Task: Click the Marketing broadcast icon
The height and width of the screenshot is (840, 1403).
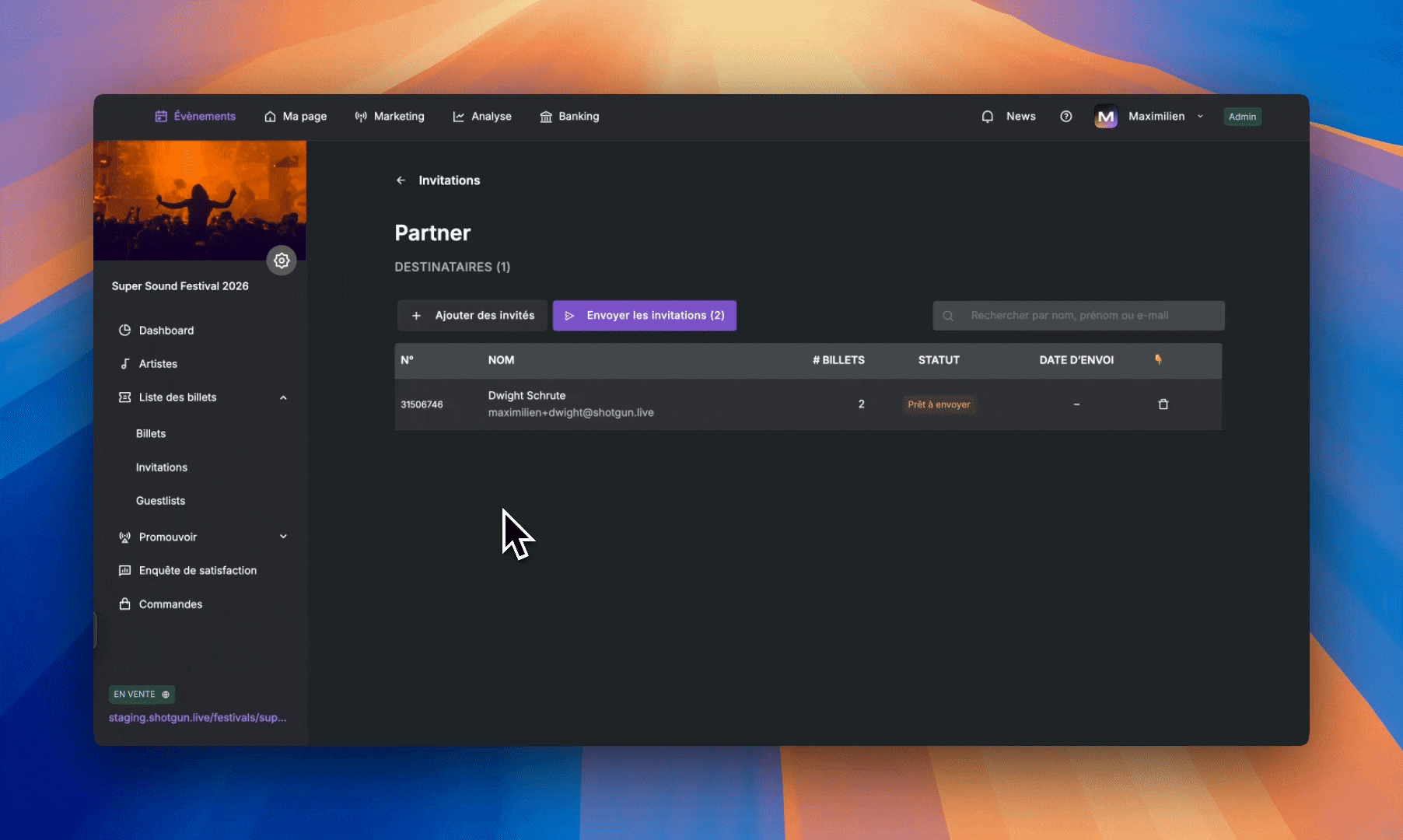Action: [x=361, y=117]
